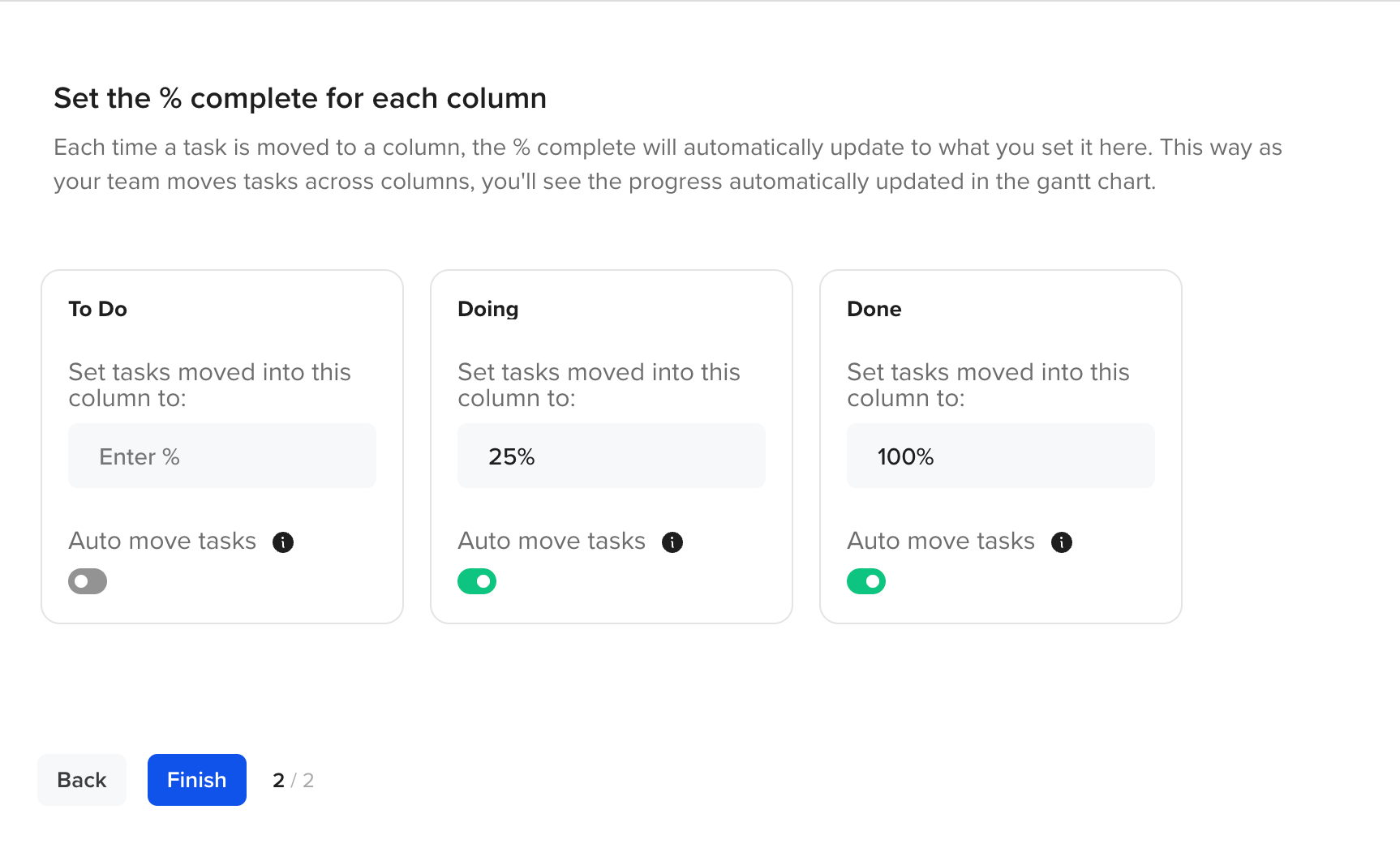
Task: Click Auto move tasks label in Done
Action: (941, 541)
